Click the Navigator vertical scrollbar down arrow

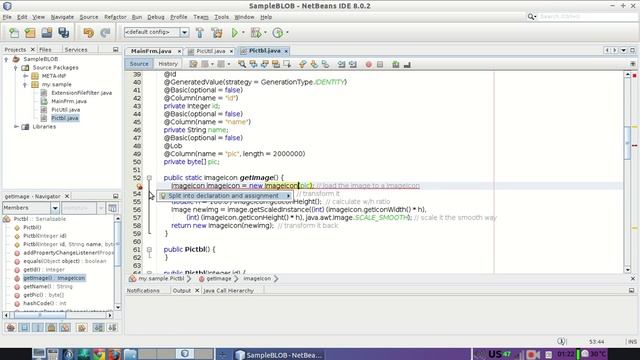118,307
